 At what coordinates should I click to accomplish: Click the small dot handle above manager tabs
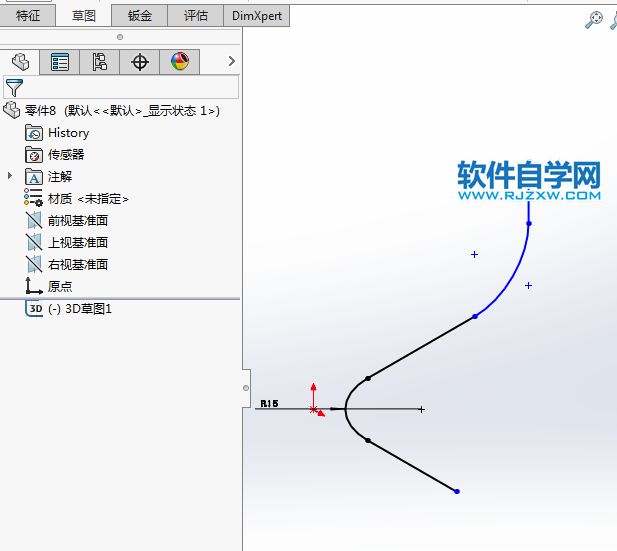pyautogui.click(x=120, y=37)
